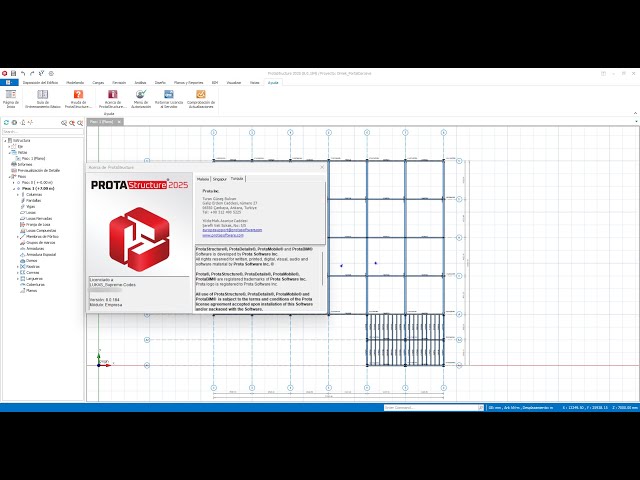Switch to Singapur tab in about dialog
This screenshot has width=640, height=480.
click(220, 179)
